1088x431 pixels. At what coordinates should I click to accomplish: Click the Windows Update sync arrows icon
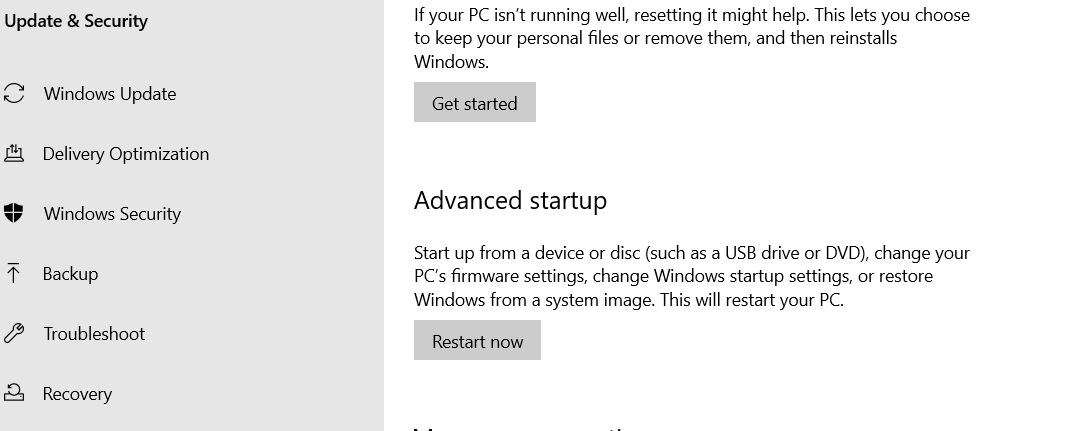(x=14, y=94)
